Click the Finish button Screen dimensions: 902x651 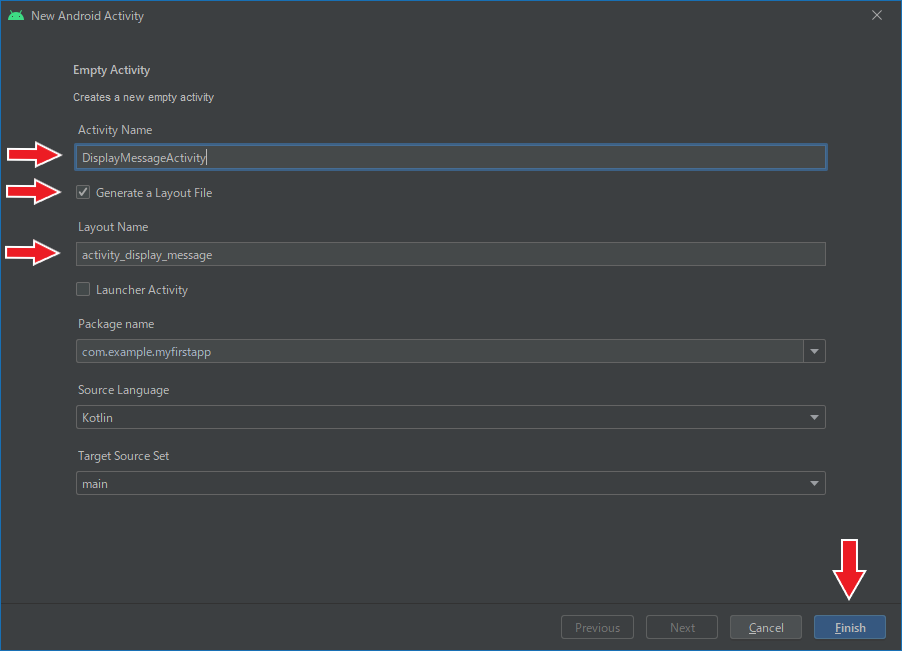click(849, 627)
